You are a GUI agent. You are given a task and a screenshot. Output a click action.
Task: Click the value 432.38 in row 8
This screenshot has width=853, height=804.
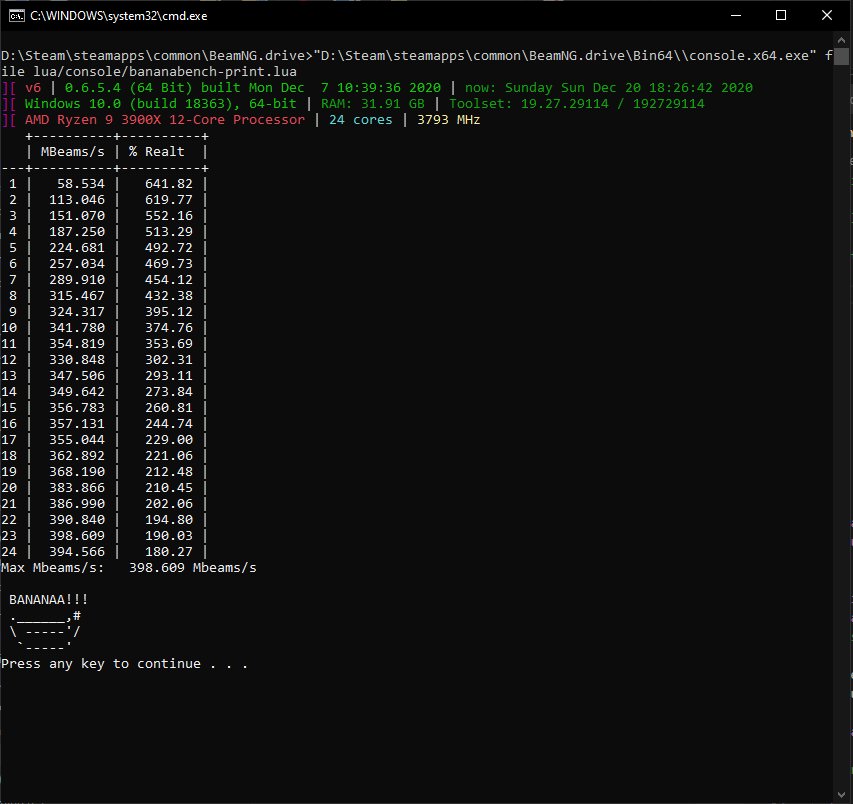[x=169, y=296]
